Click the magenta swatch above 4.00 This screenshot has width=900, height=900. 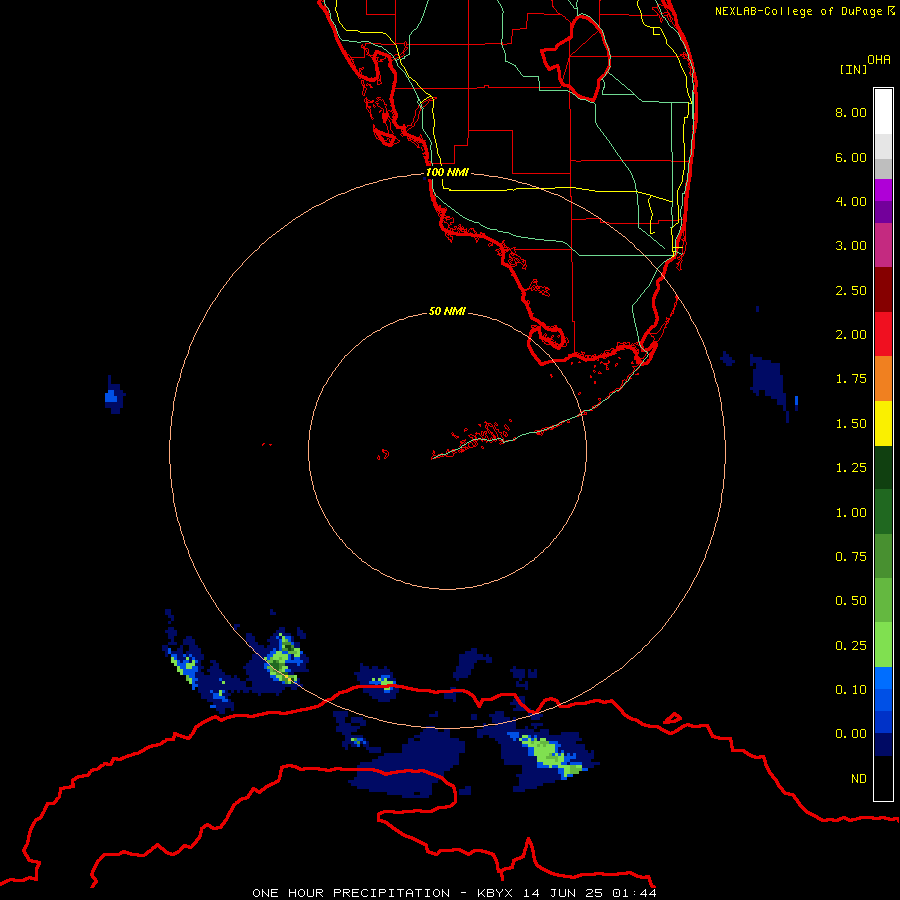click(x=883, y=190)
